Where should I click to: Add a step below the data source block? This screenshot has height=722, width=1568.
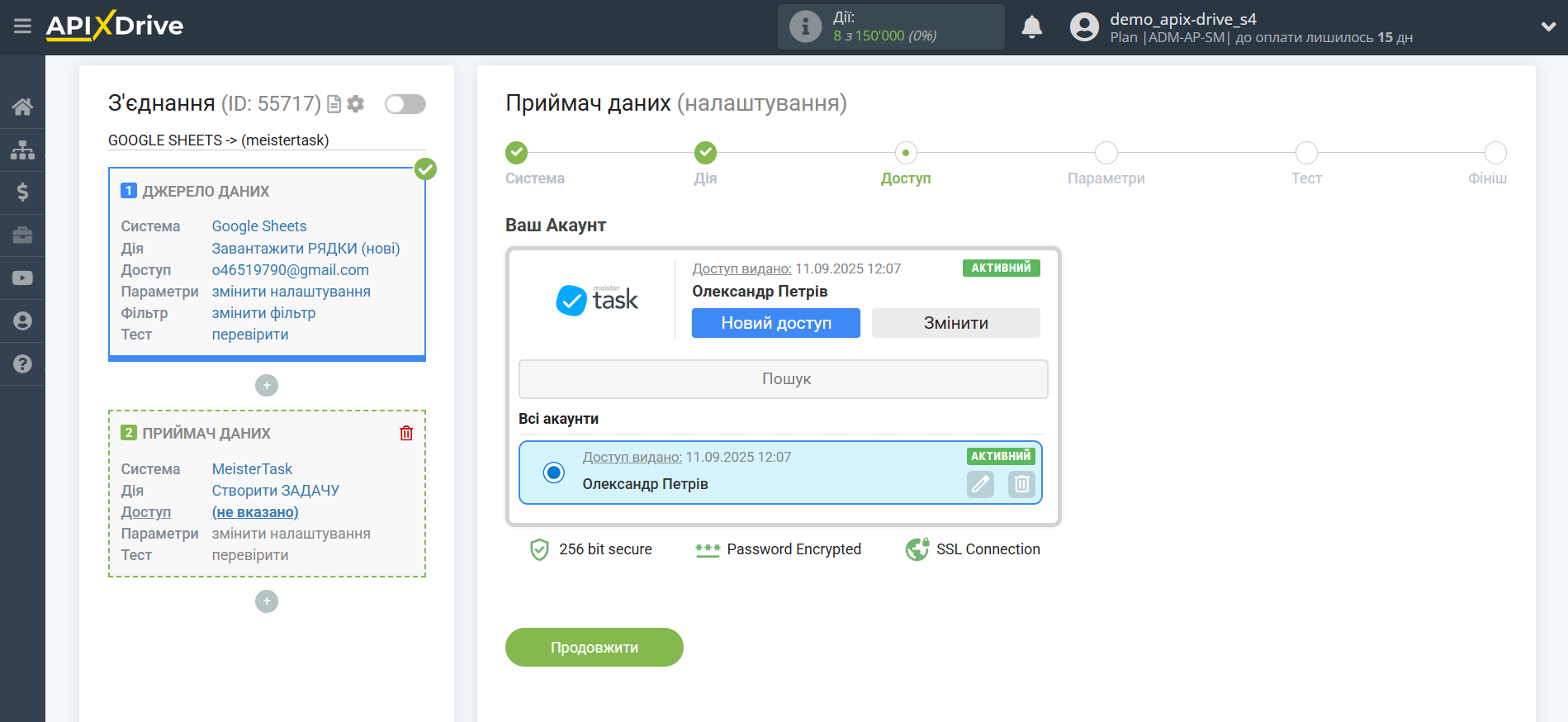coord(267,386)
